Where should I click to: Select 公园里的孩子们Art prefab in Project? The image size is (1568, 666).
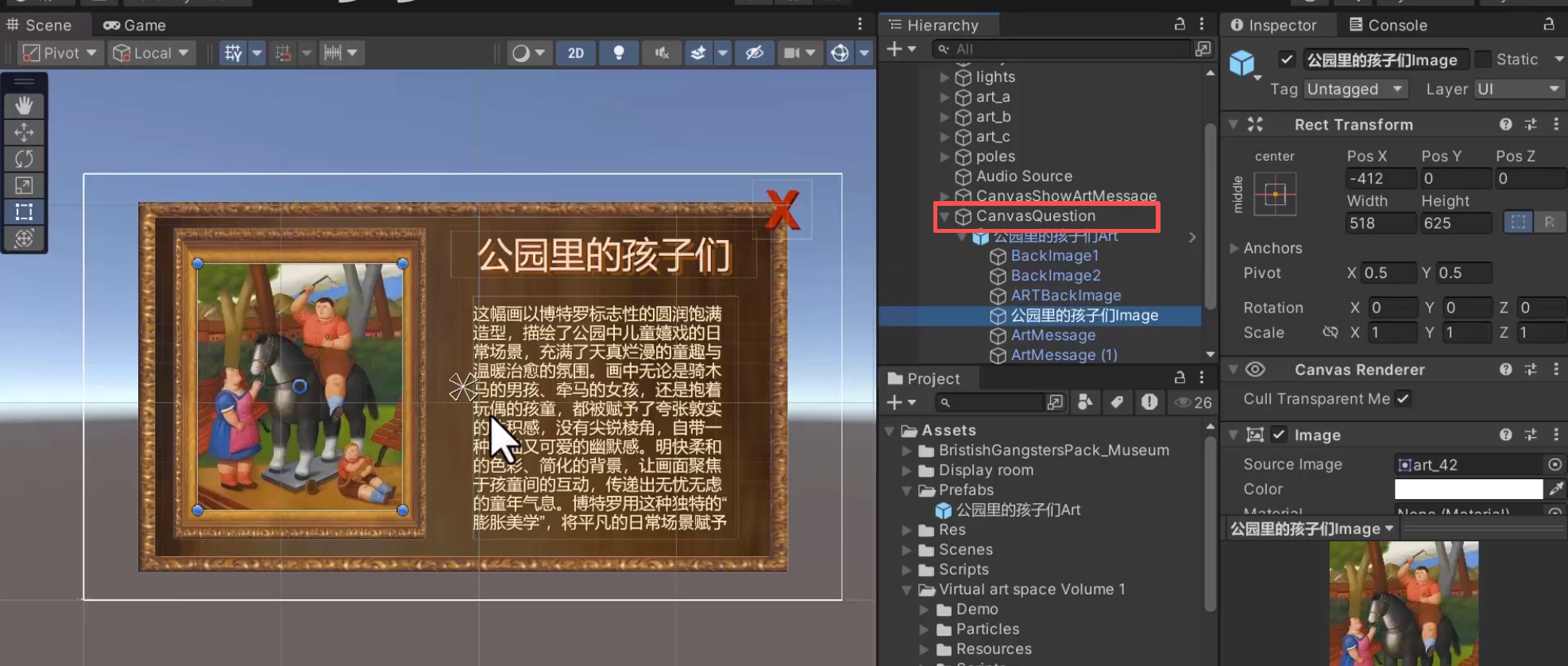(1018, 510)
